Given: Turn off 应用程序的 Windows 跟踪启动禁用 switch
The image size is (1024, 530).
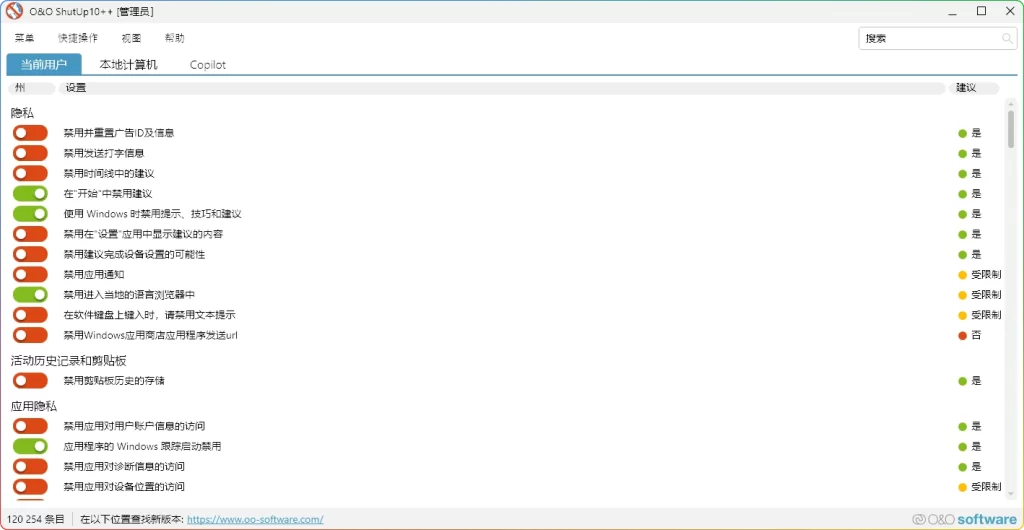Looking at the screenshot, I should (30, 446).
